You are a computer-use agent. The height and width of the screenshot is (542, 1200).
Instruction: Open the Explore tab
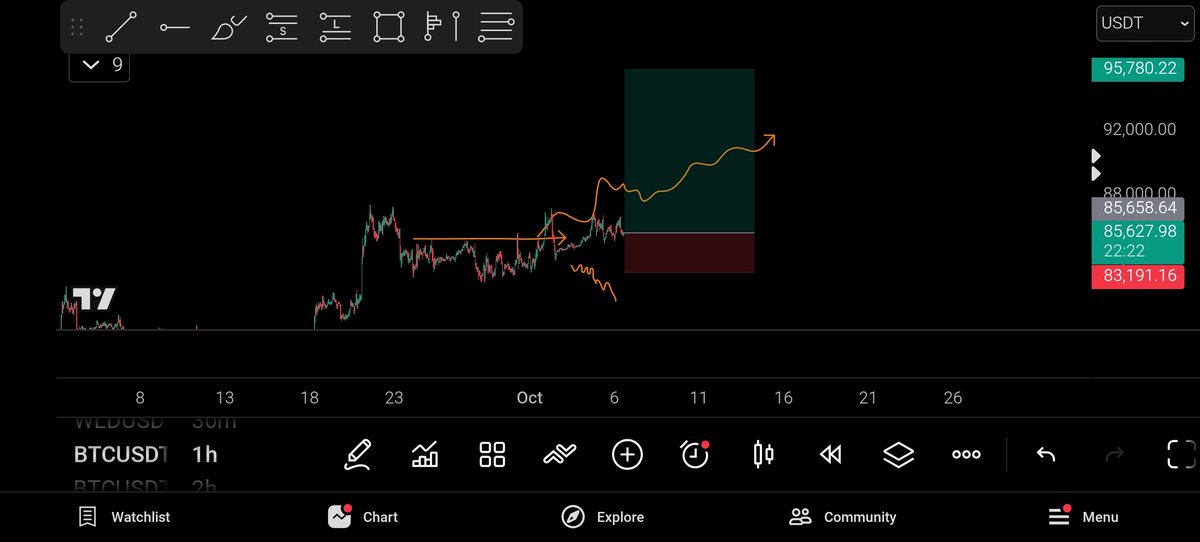click(602, 517)
